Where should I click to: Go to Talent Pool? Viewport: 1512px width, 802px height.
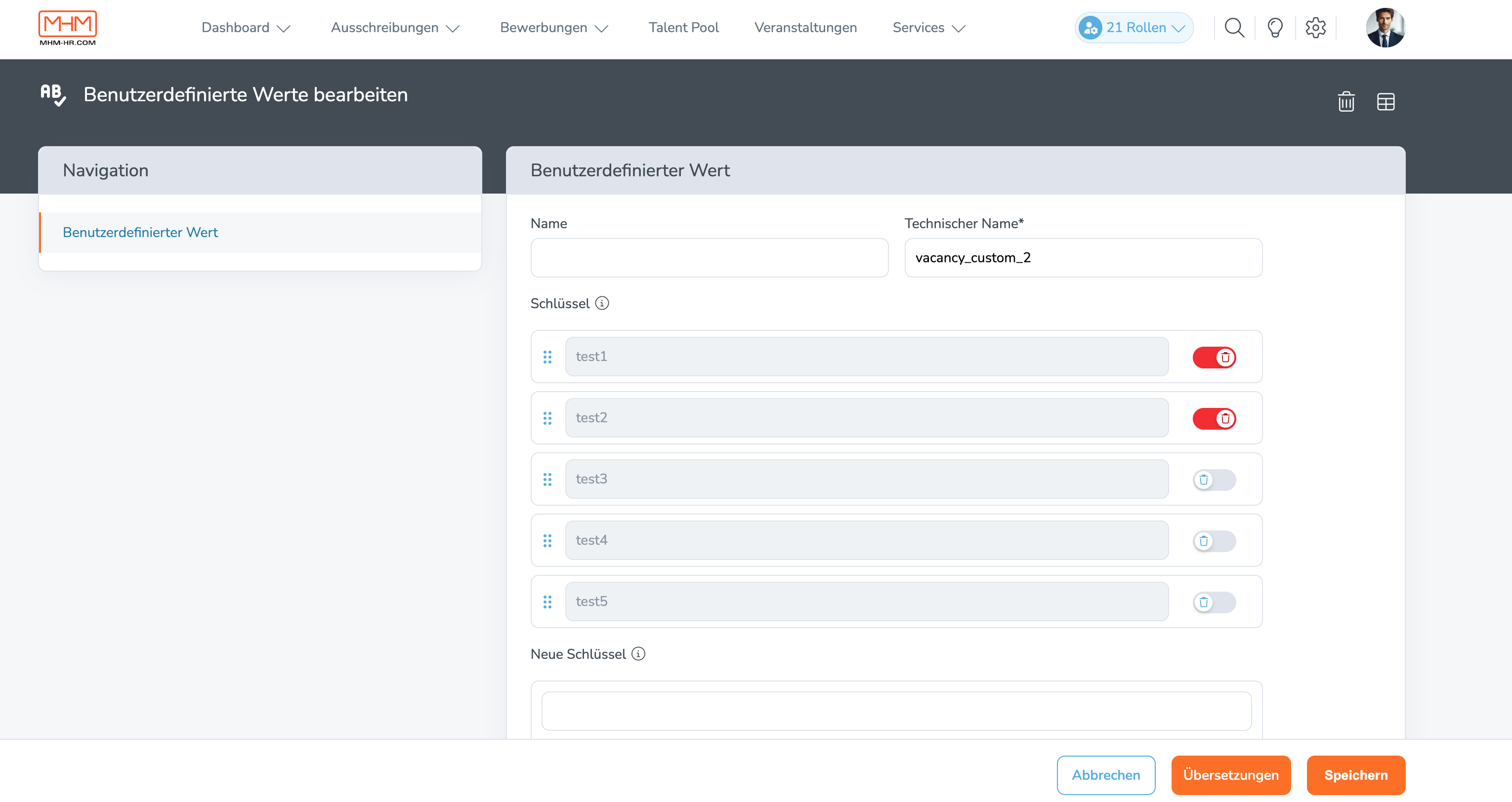pos(683,28)
